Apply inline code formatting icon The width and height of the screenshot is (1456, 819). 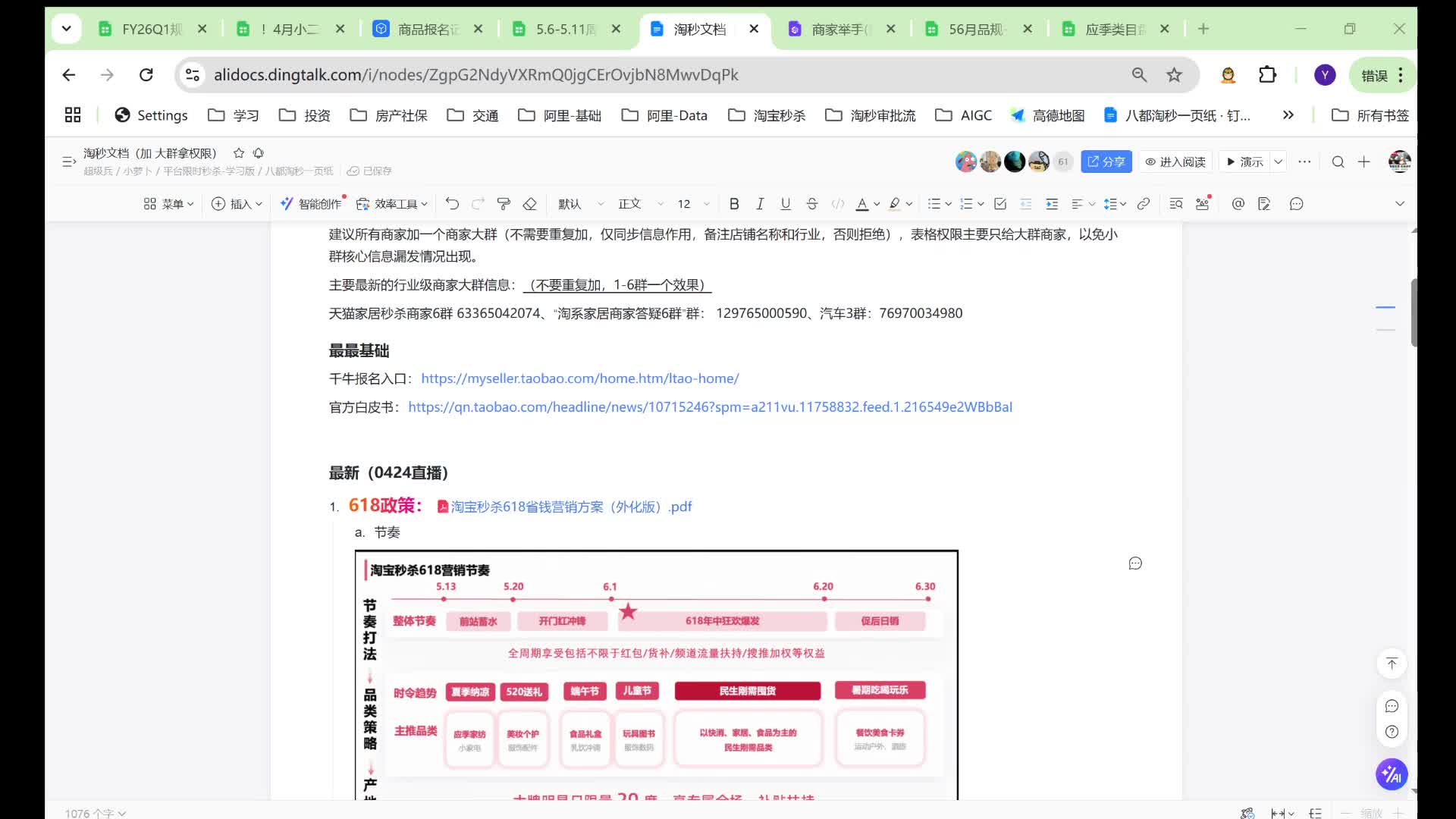point(838,203)
